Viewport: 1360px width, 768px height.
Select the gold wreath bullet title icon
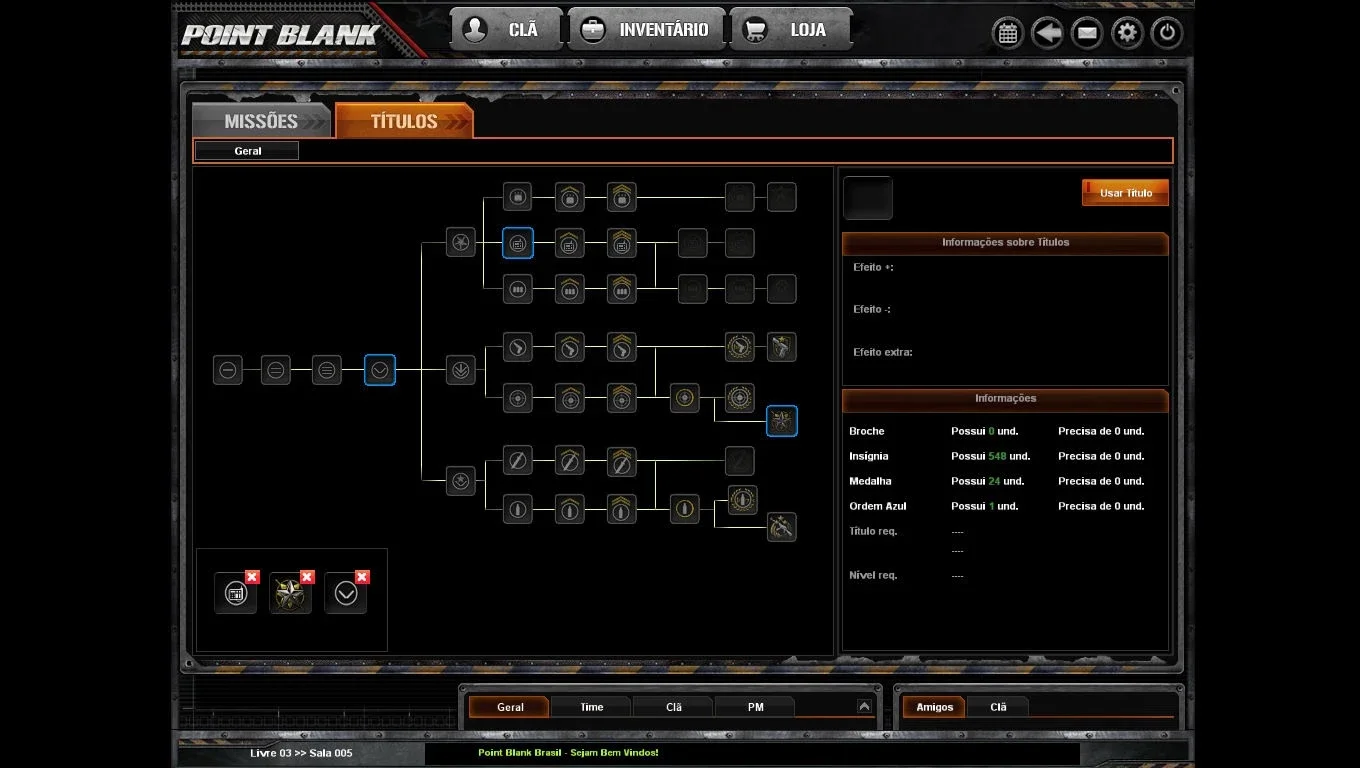click(x=742, y=499)
